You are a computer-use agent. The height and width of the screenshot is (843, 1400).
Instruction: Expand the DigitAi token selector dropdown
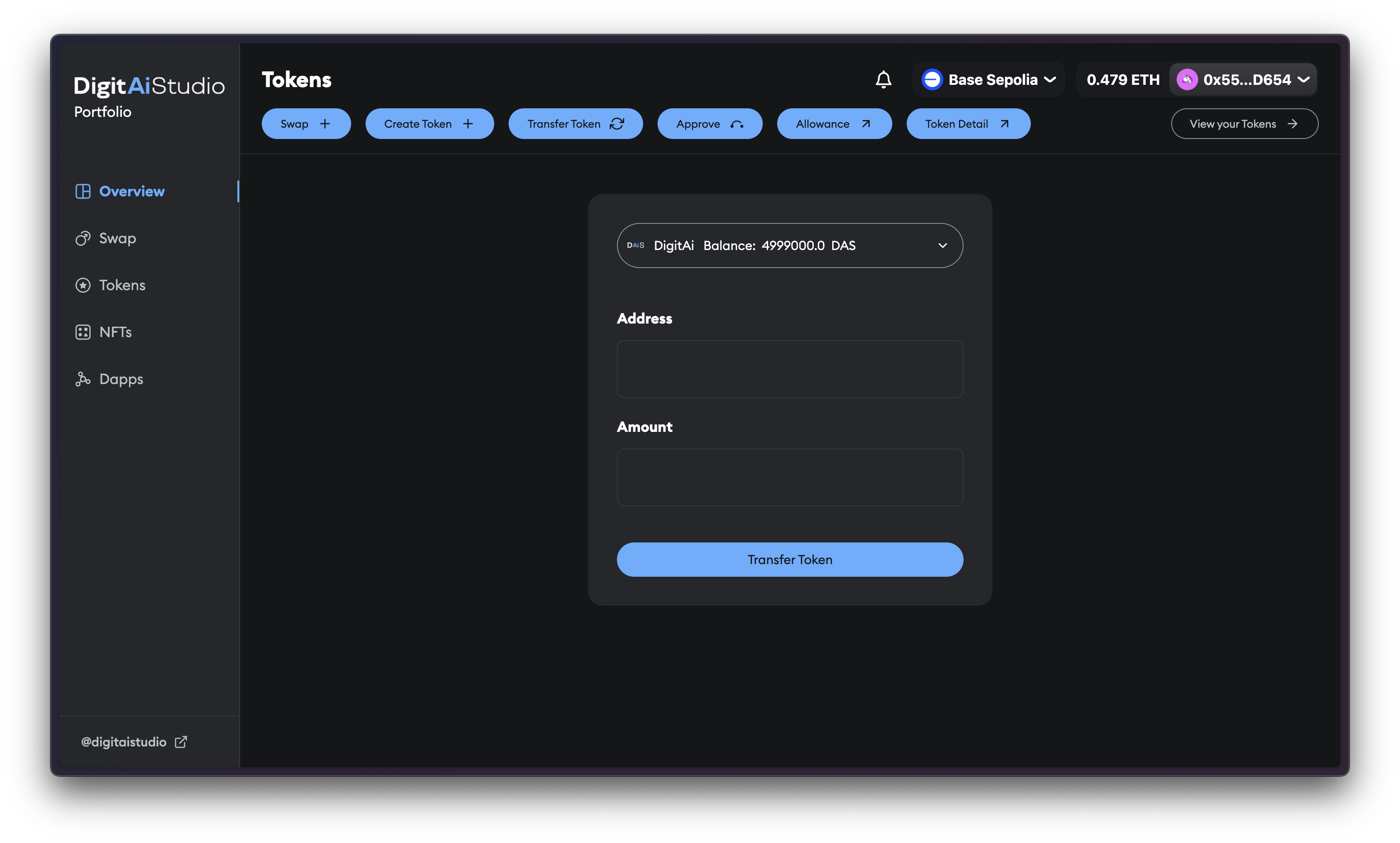click(x=942, y=245)
